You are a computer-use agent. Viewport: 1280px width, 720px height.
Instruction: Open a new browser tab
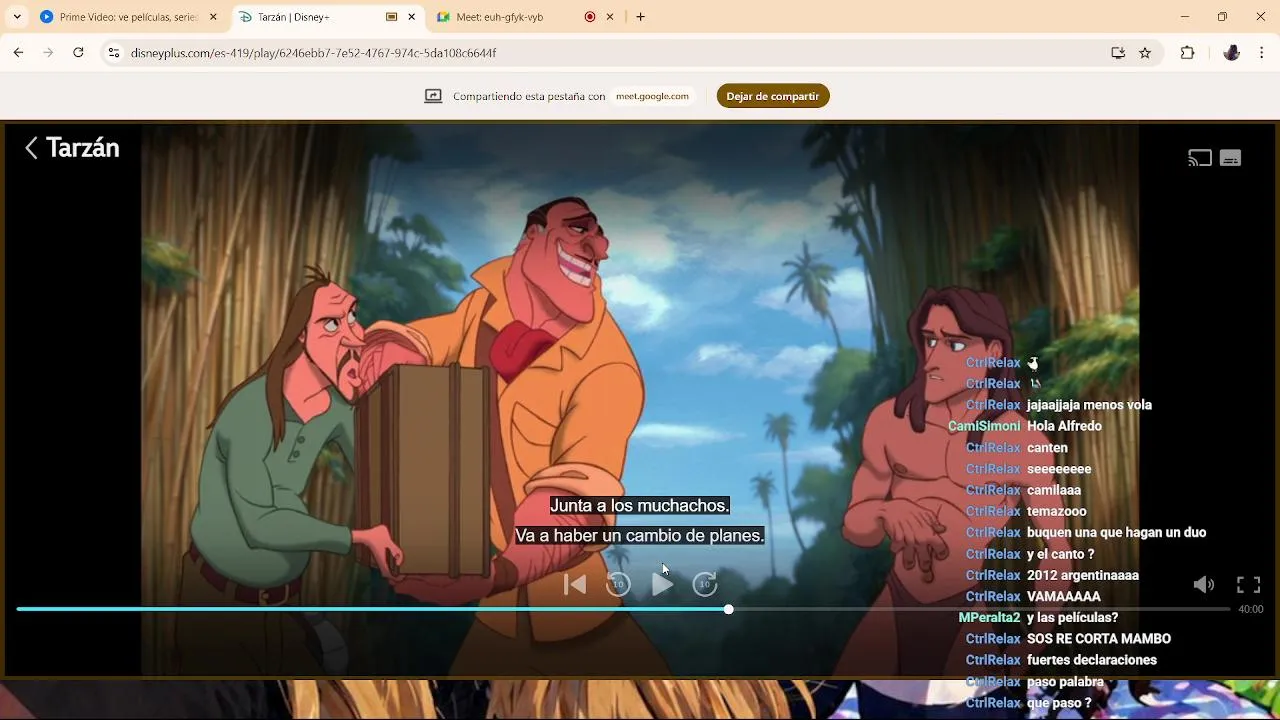tap(641, 17)
